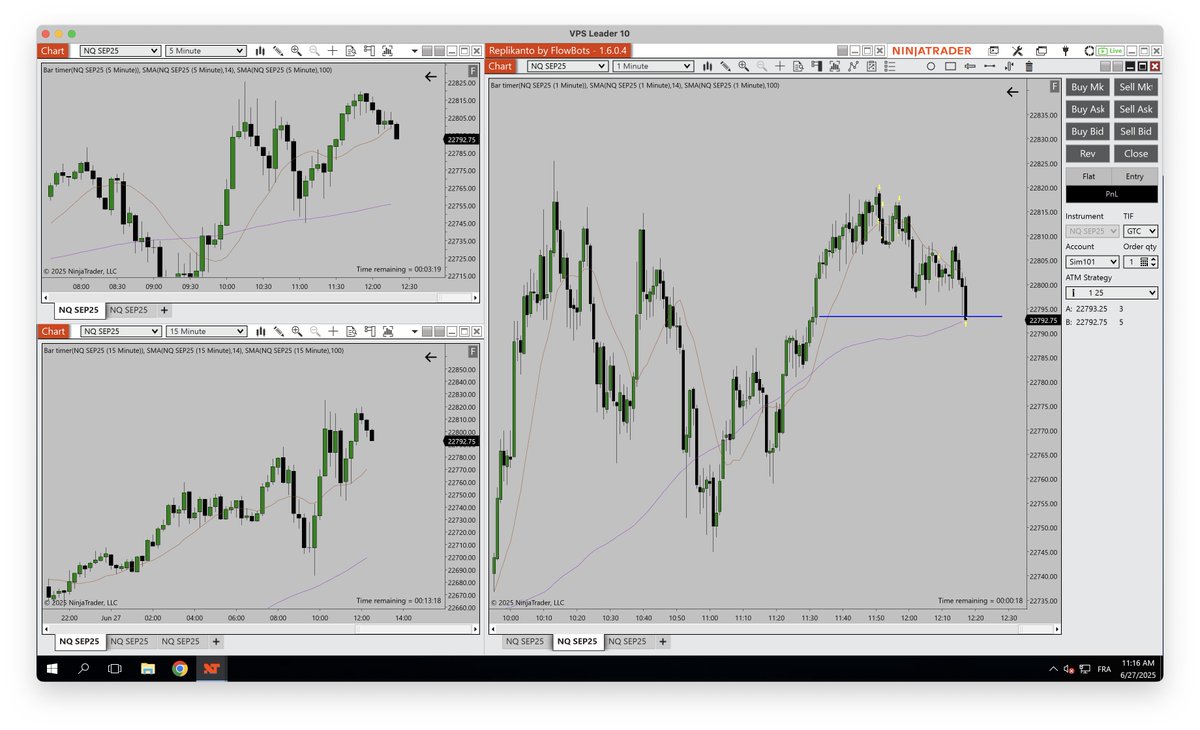Select the ellipse drawing tool
The height and width of the screenshot is (730, 1200).
tap(930, 66)
